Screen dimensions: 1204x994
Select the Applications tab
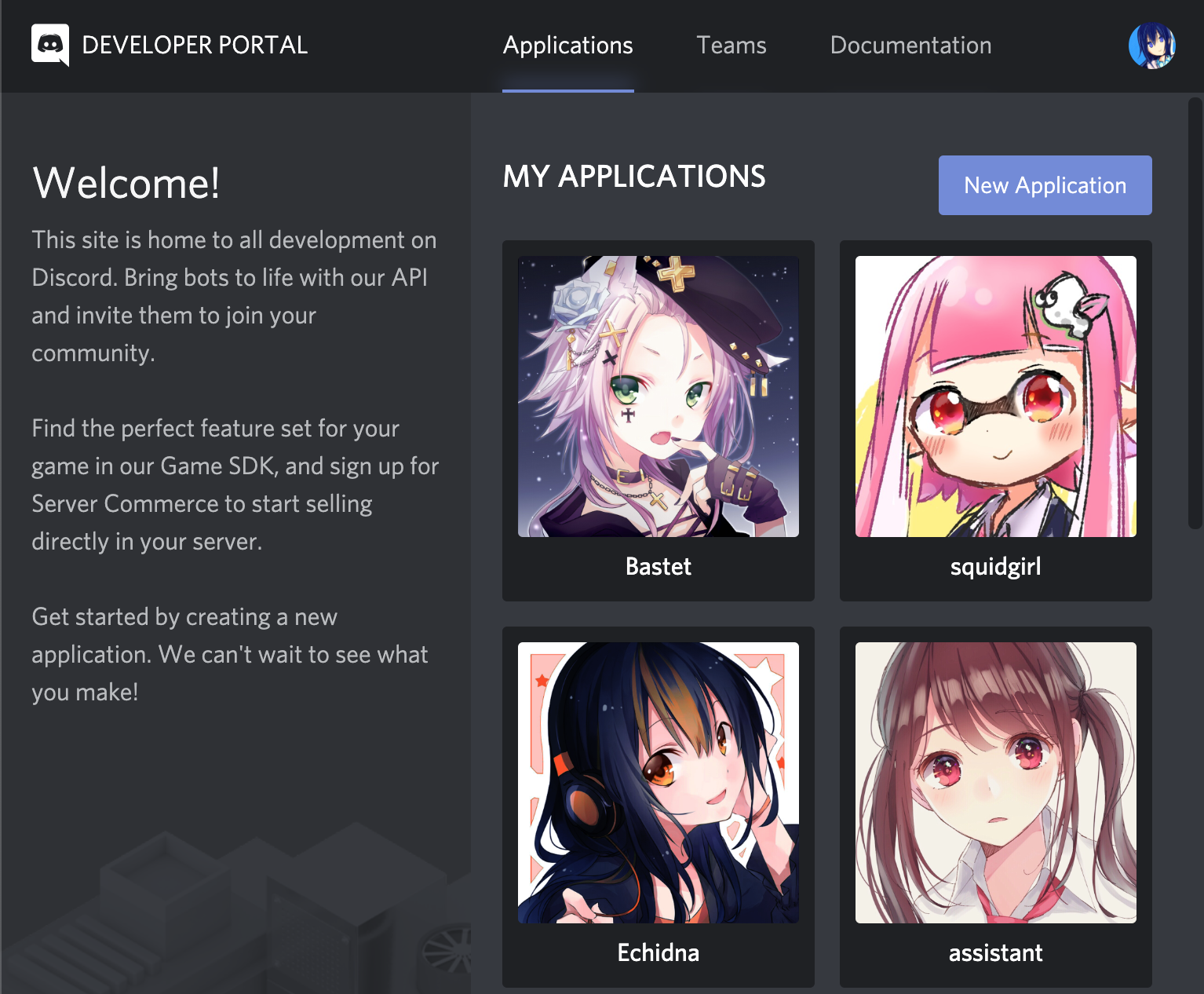click(568, 46)
